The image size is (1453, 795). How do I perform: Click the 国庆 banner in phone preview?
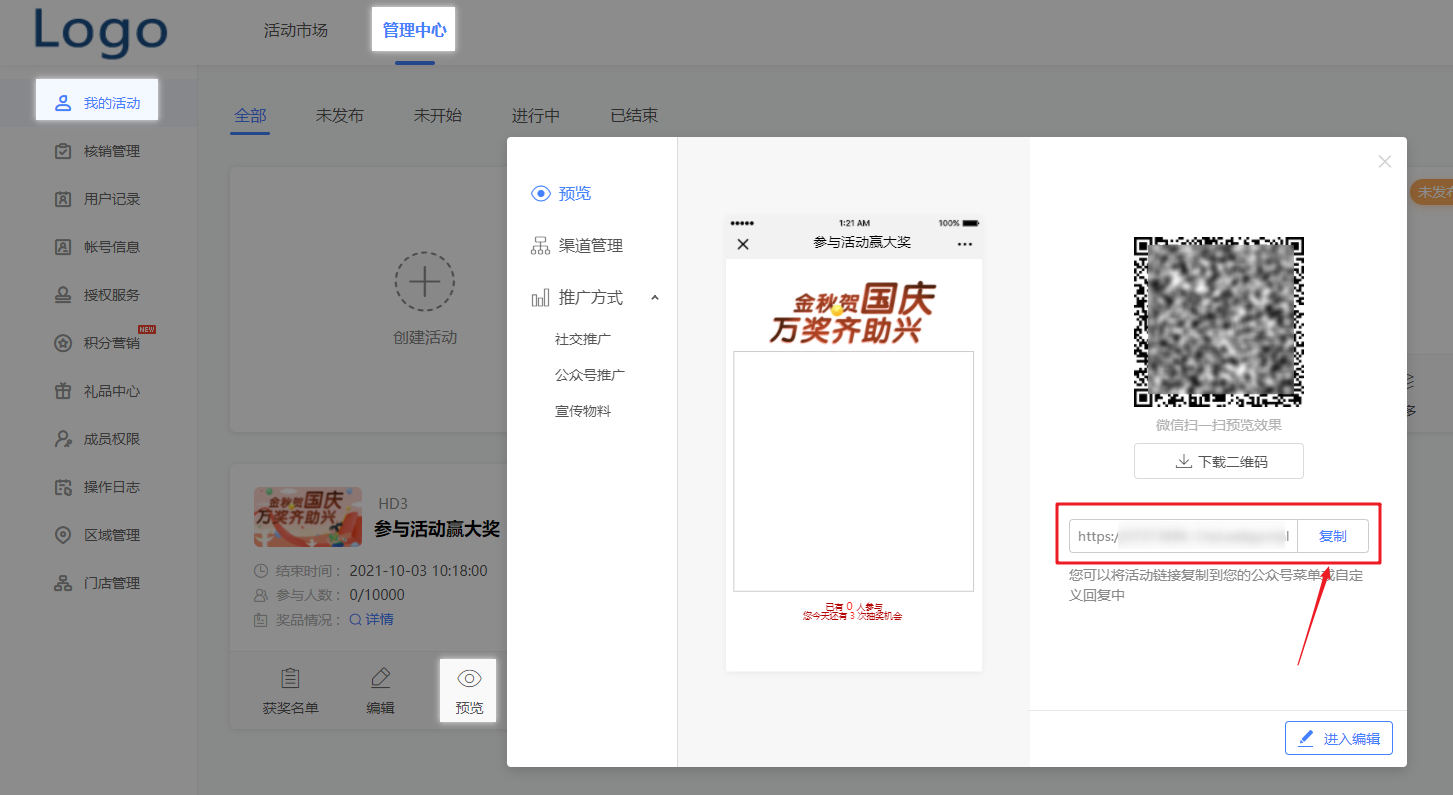(x=852, y=314)
